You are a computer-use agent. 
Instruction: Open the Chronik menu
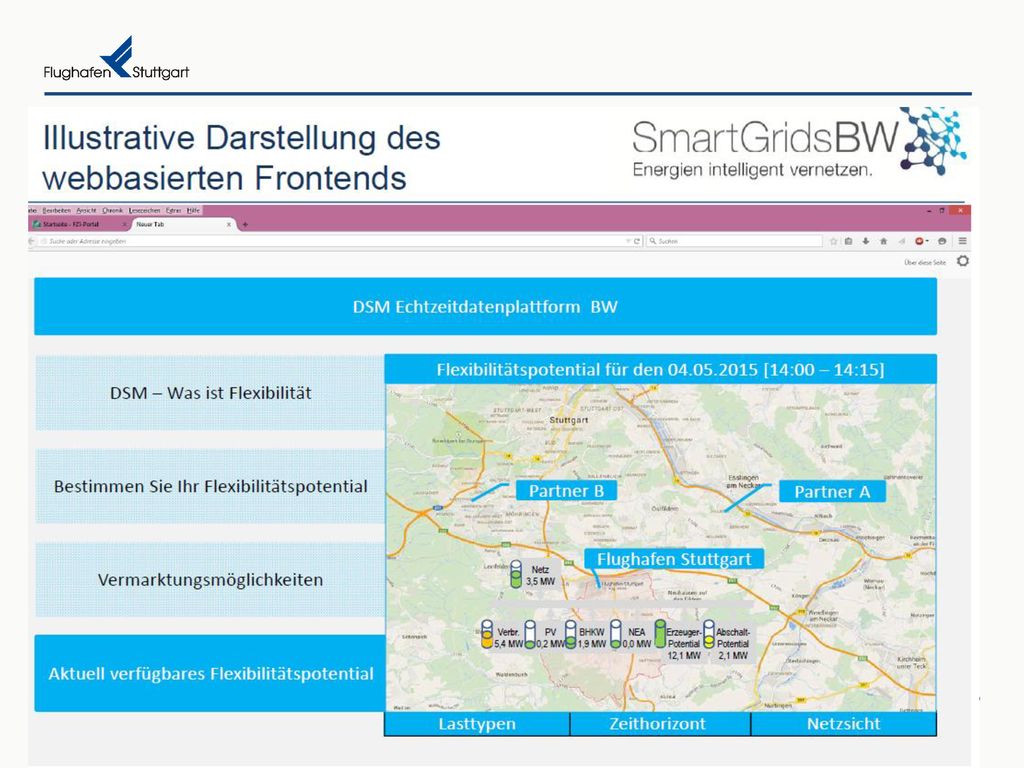click(x=112, y=210)
